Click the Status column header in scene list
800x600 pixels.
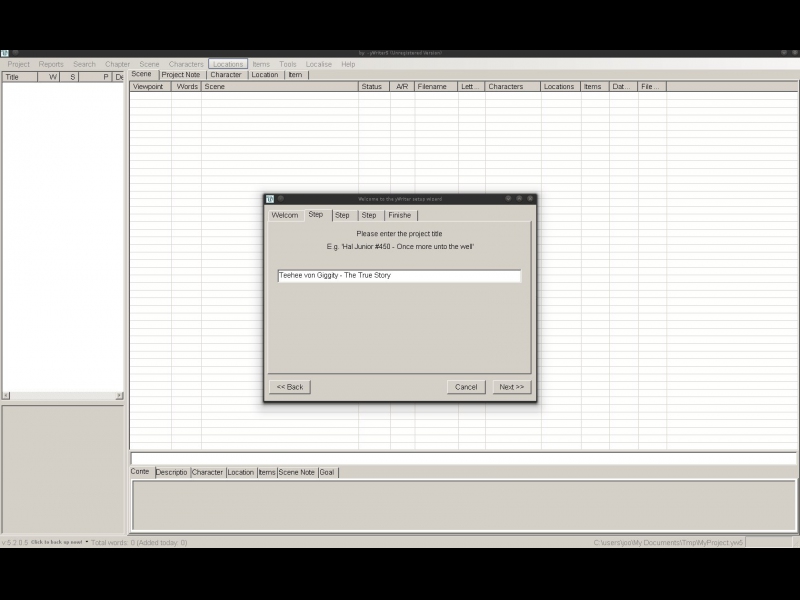click(x=372, y=87)
